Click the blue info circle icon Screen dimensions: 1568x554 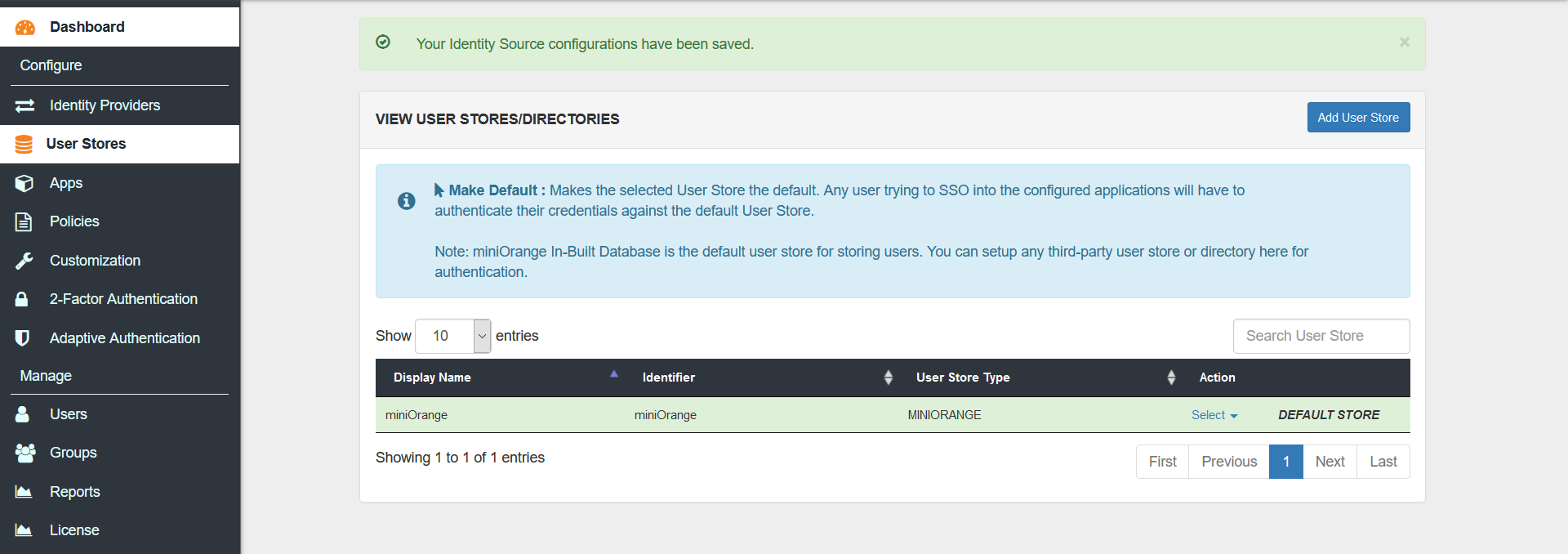[406, 201]
